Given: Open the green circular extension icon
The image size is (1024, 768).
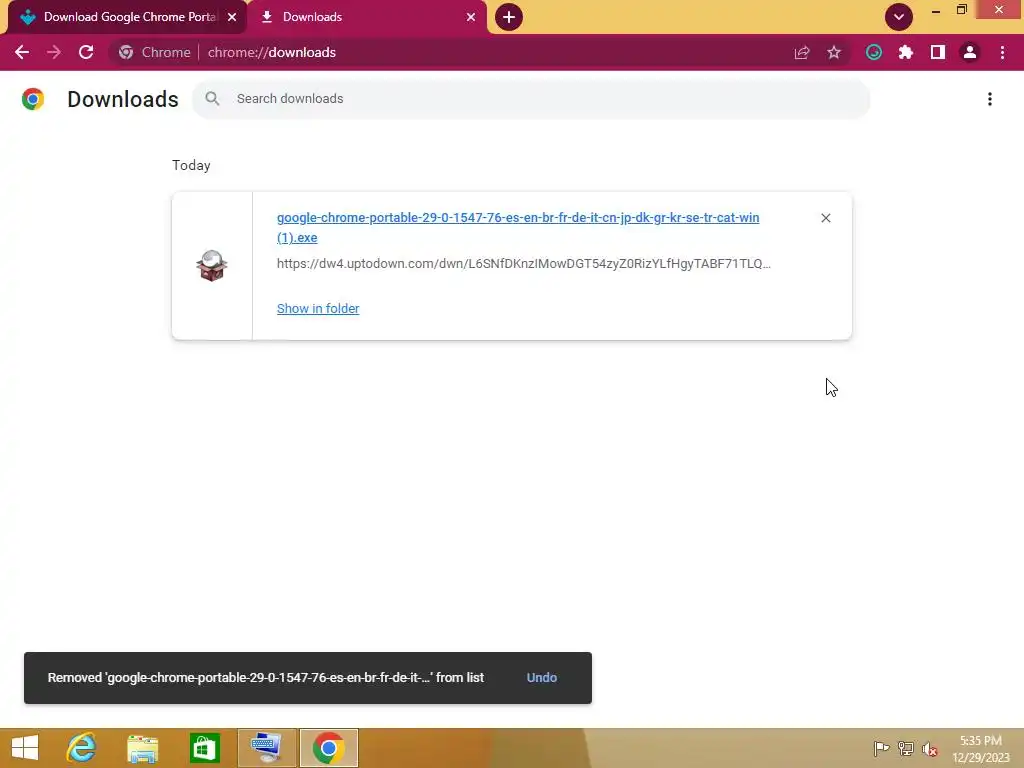Looking at the screenshot, I should 874,52.
